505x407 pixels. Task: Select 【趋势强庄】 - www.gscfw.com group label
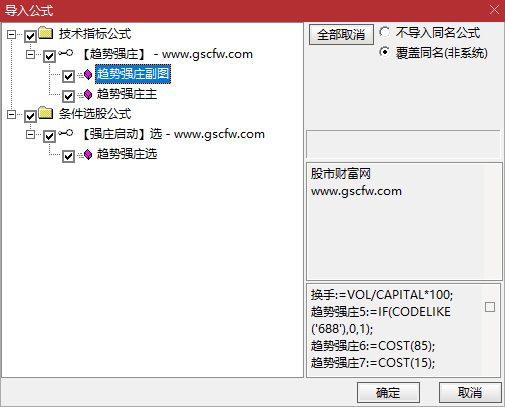[167, 54]
